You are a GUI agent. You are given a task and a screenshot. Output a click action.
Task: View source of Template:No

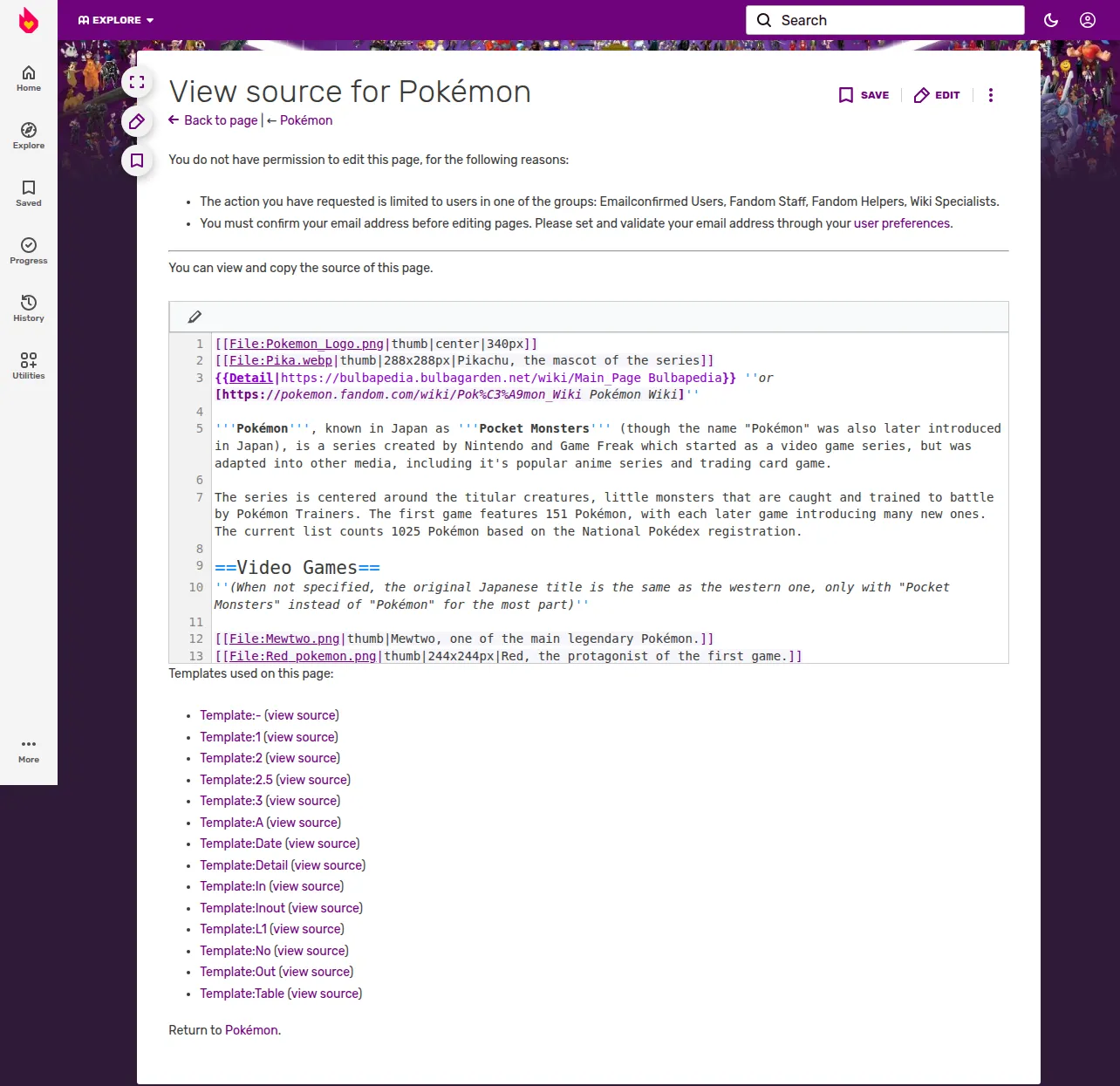311,951
